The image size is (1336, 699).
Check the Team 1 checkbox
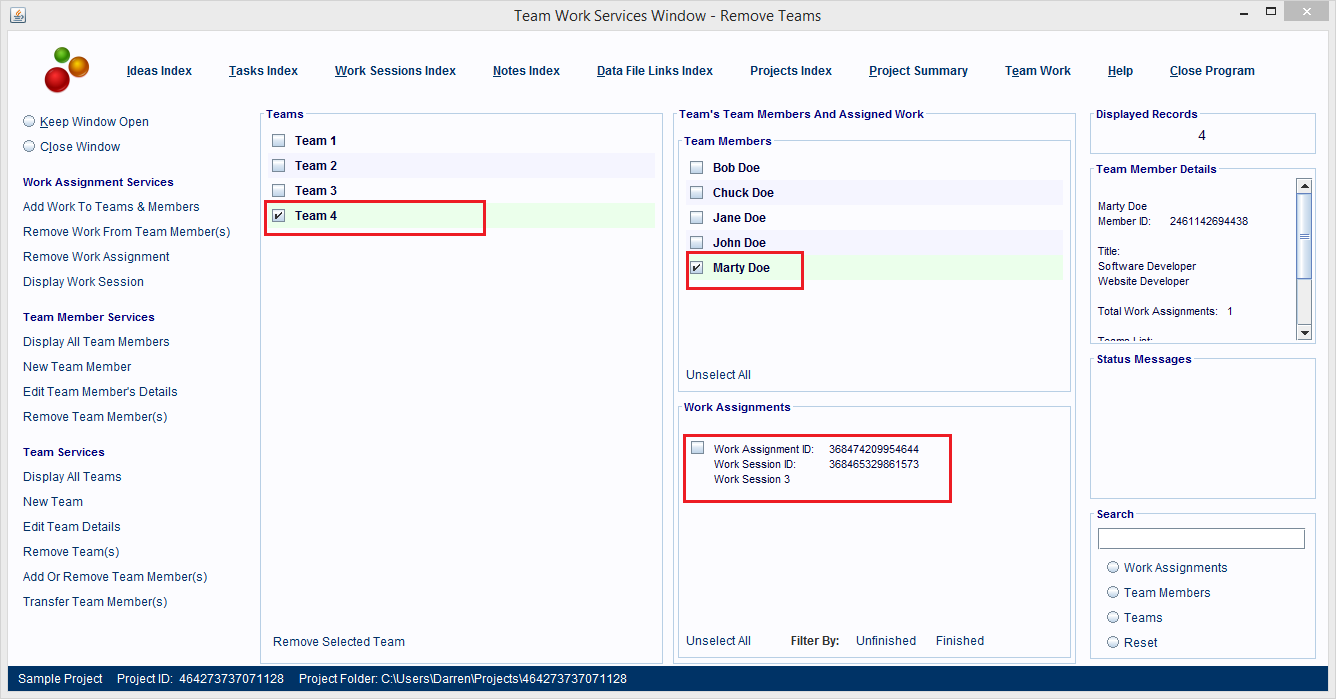click(x=279, y=141)
